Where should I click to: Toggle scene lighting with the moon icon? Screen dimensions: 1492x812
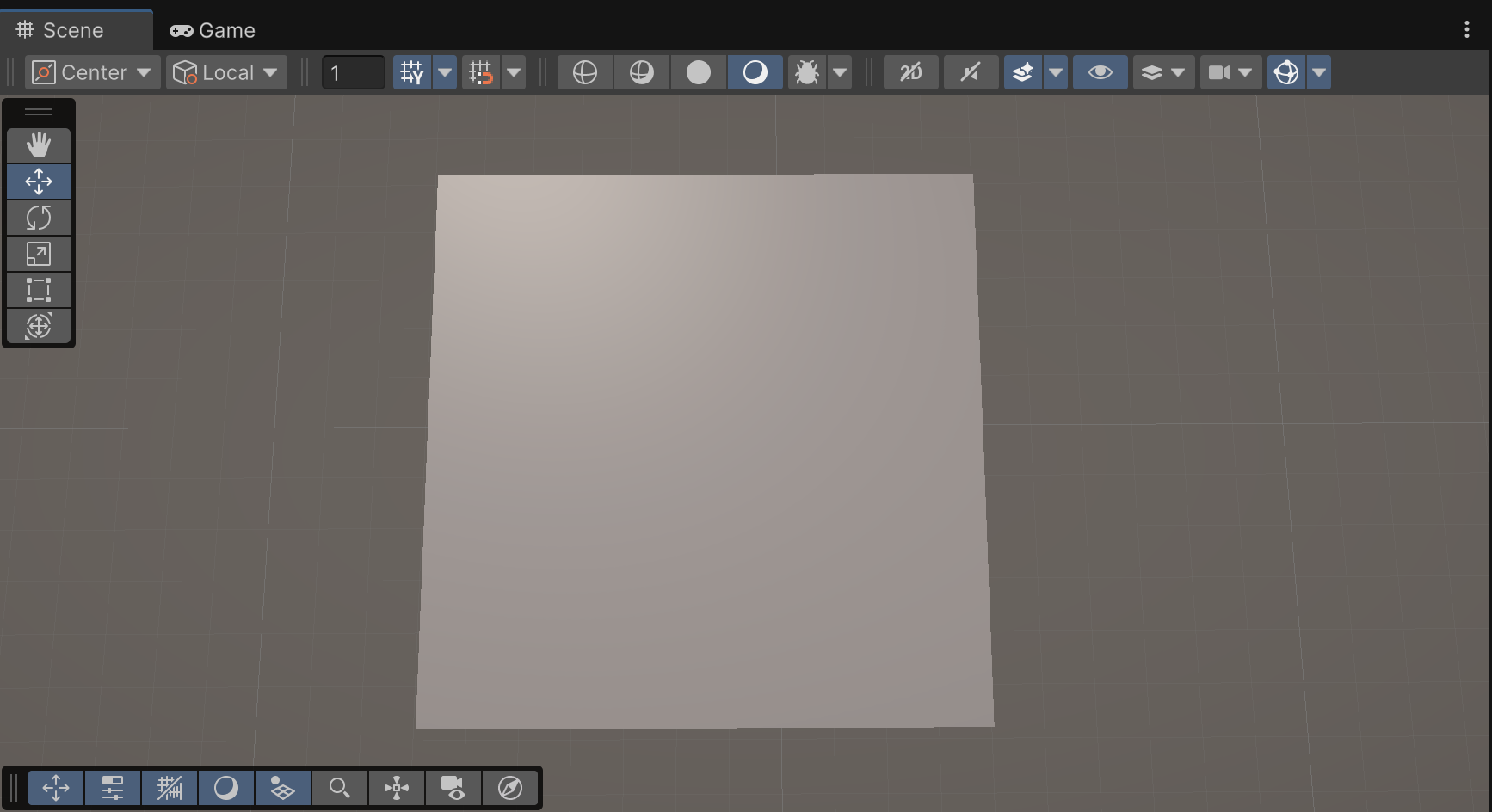[x=755, y=72]
